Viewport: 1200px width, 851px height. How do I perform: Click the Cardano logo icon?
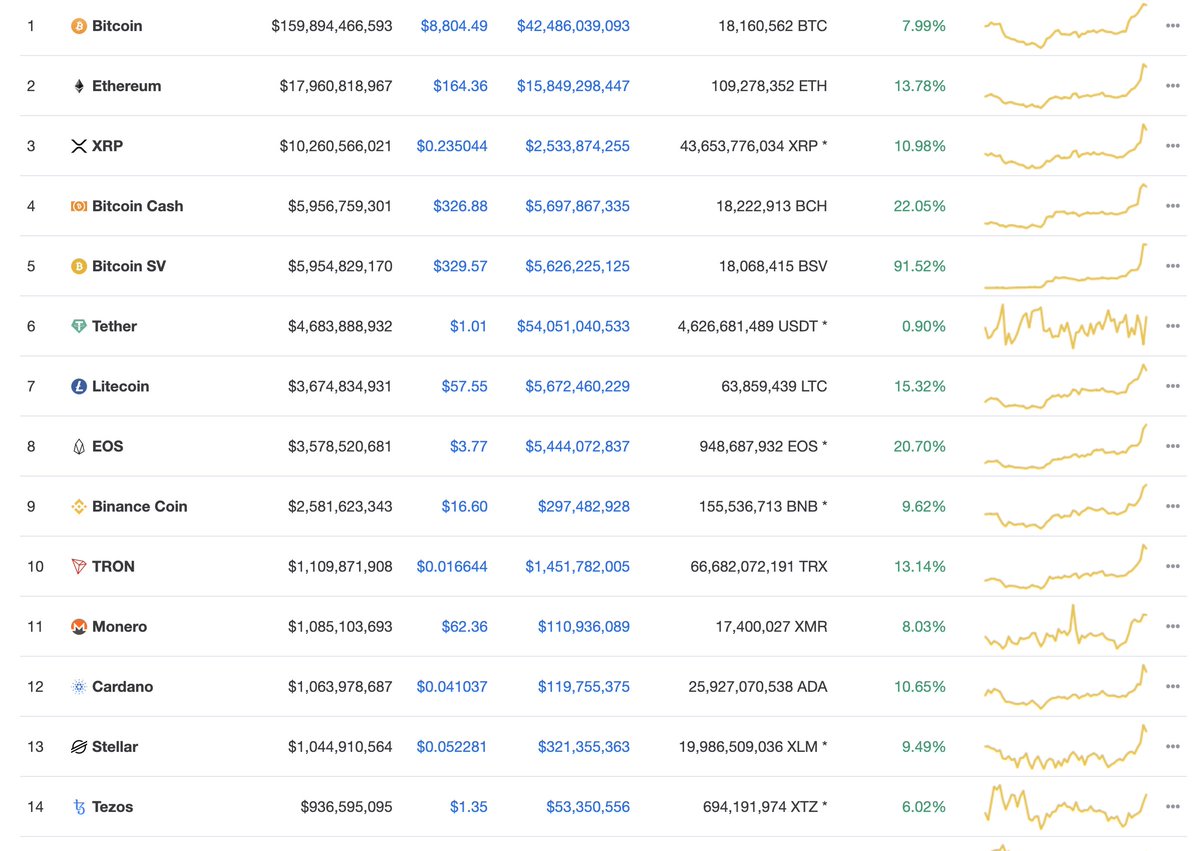tap(79, 686)
